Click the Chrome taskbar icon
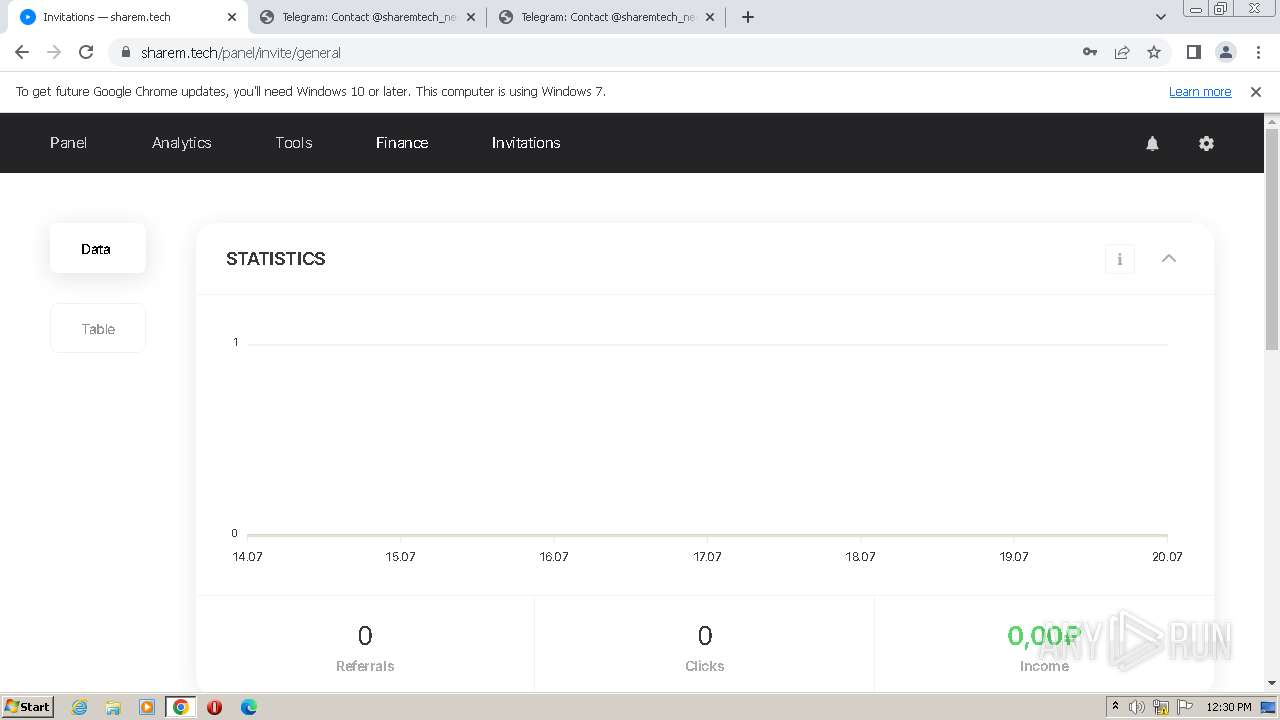The image size is (1280, 720). pos(181,707)
